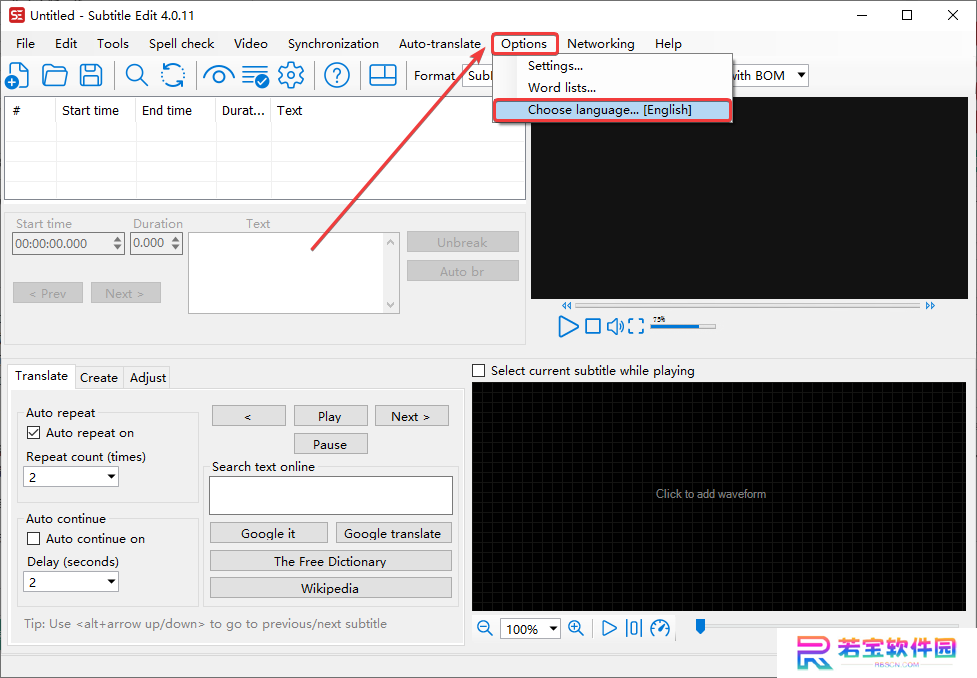This screenshot has width=977, height=678.
Task: Open the Networking menu
Action: pyautogui.click(x=601, y=44)
